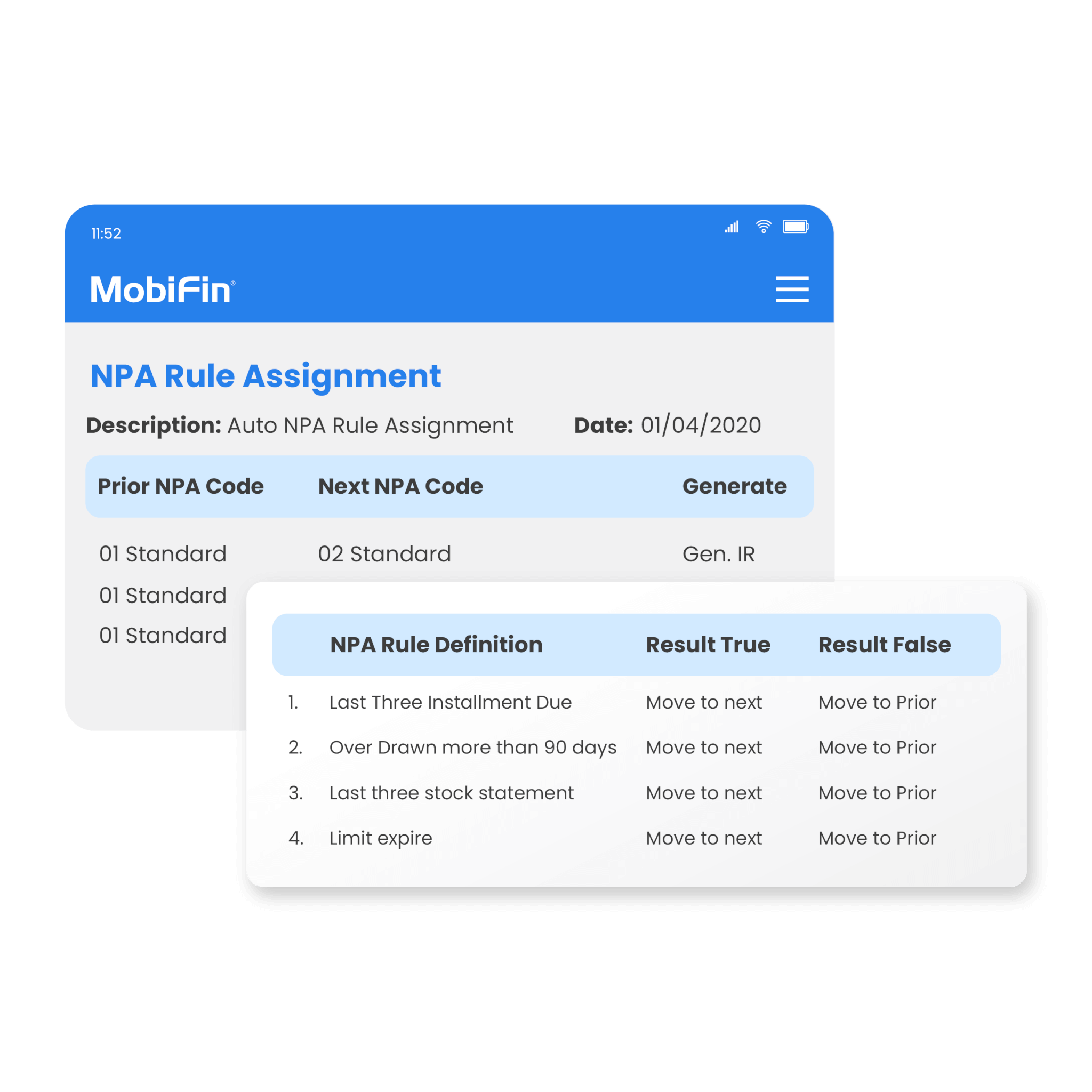Tap the Wi-Fi status icon

pyautogui.click(x=763, y=227)
